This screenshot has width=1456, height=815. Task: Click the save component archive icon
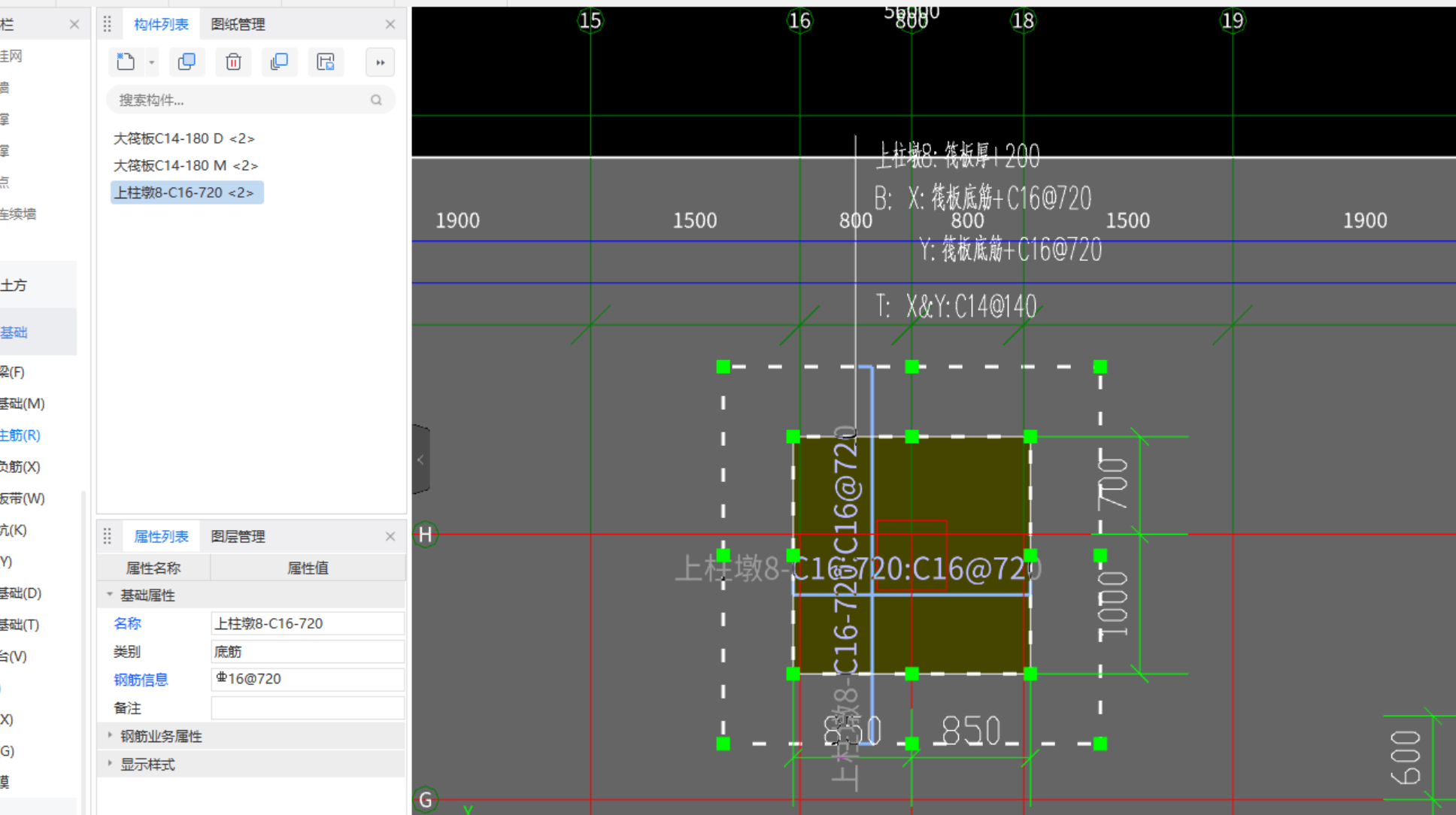325,62
